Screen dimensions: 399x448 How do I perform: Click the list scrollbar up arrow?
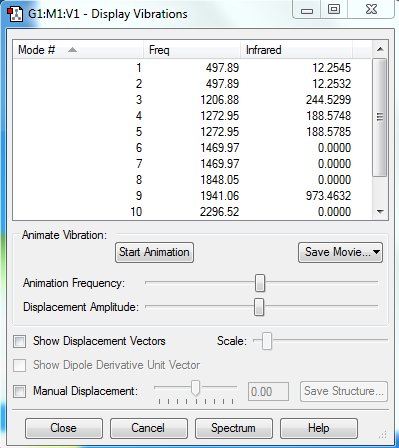[x=380, y=49]
